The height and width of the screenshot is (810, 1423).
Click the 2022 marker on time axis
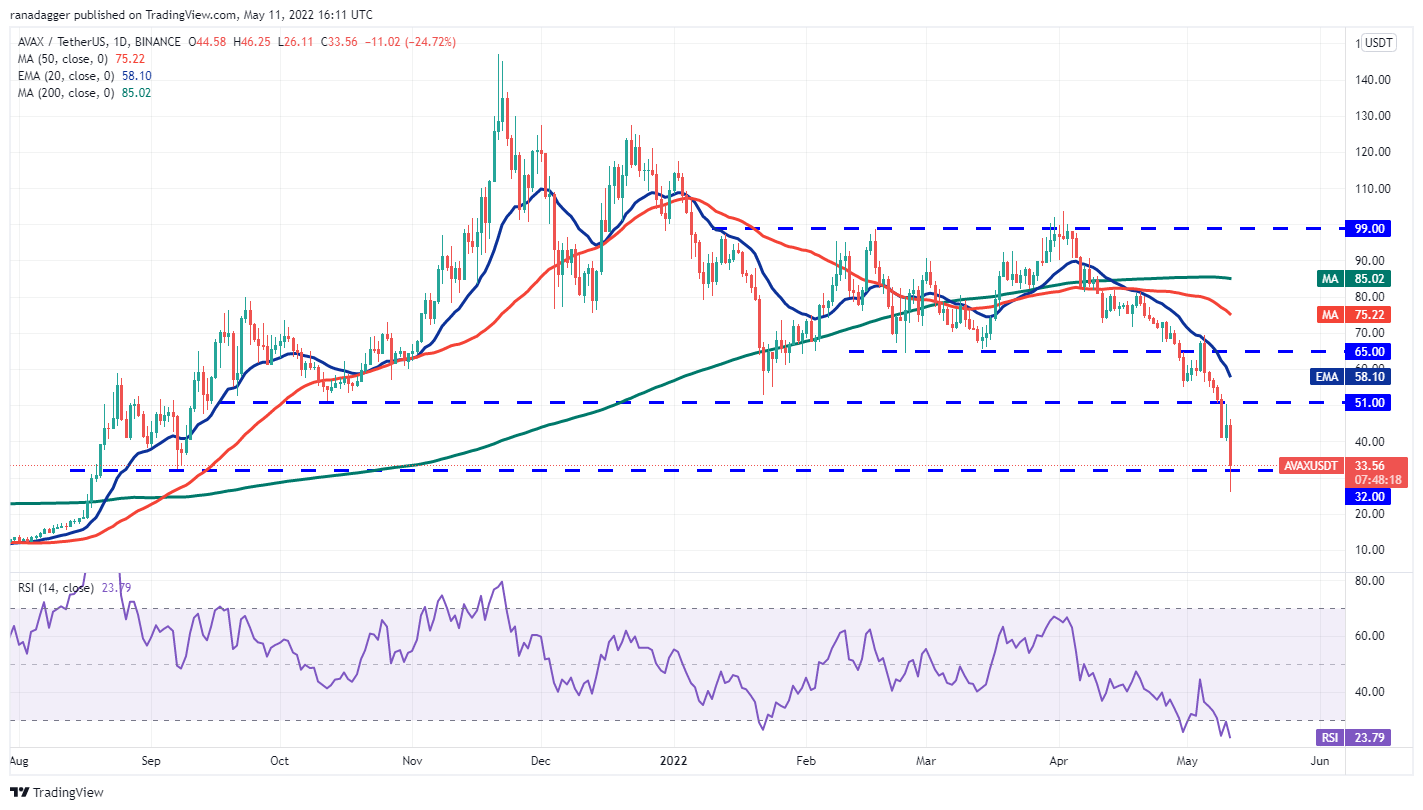pyautogui.click(x=674, y=760)
